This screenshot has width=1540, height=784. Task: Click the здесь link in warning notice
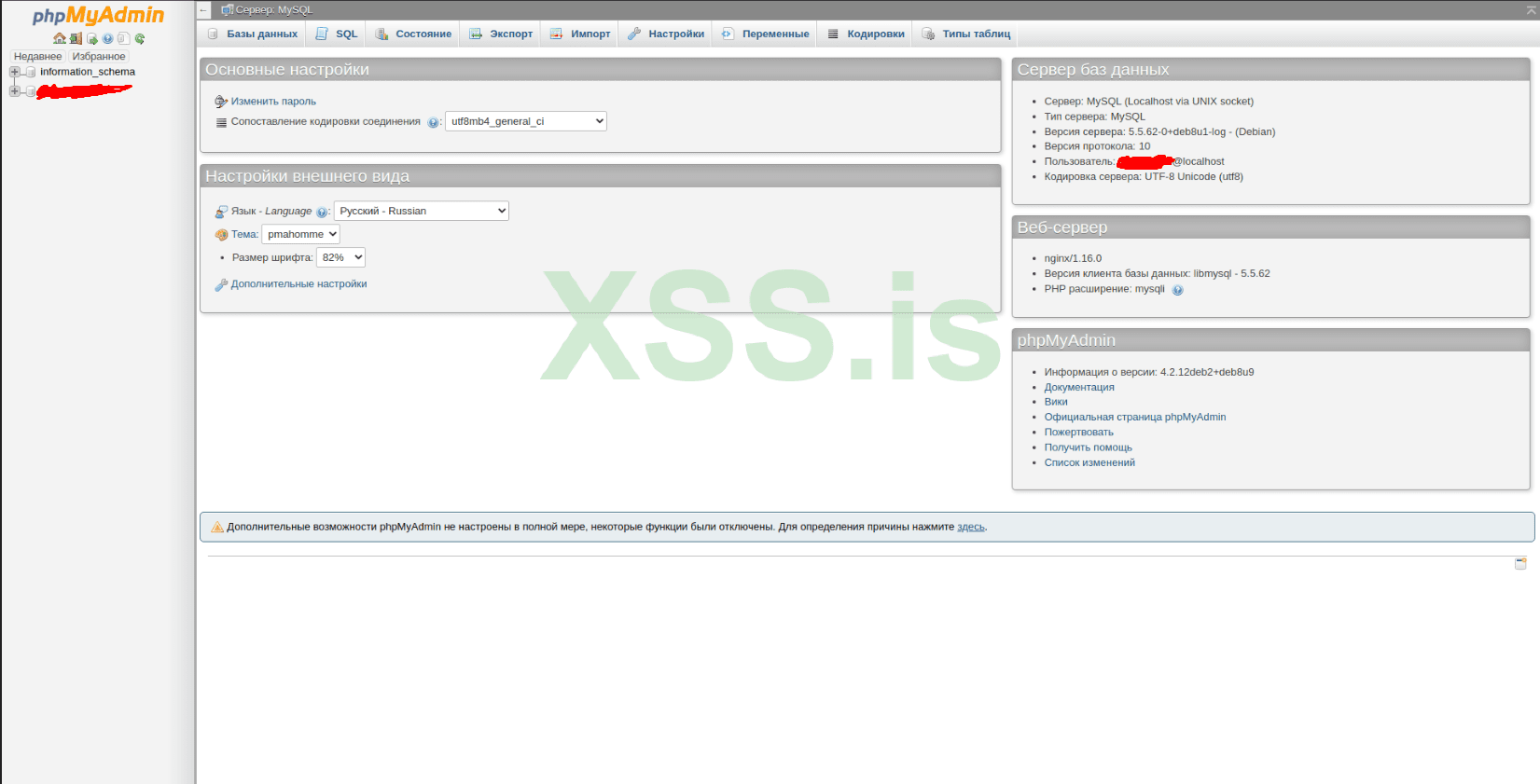point(971,527)
